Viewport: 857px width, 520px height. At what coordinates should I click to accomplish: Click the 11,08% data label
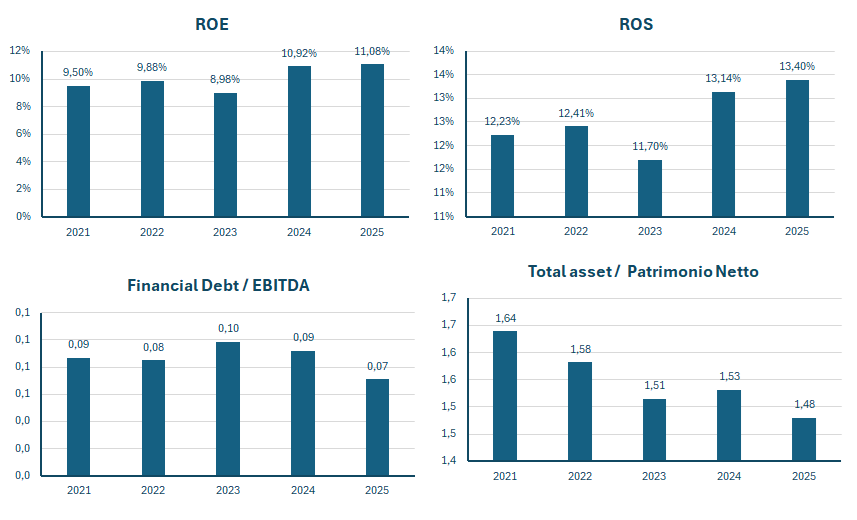pyautogui.click(x=372, y=51)
